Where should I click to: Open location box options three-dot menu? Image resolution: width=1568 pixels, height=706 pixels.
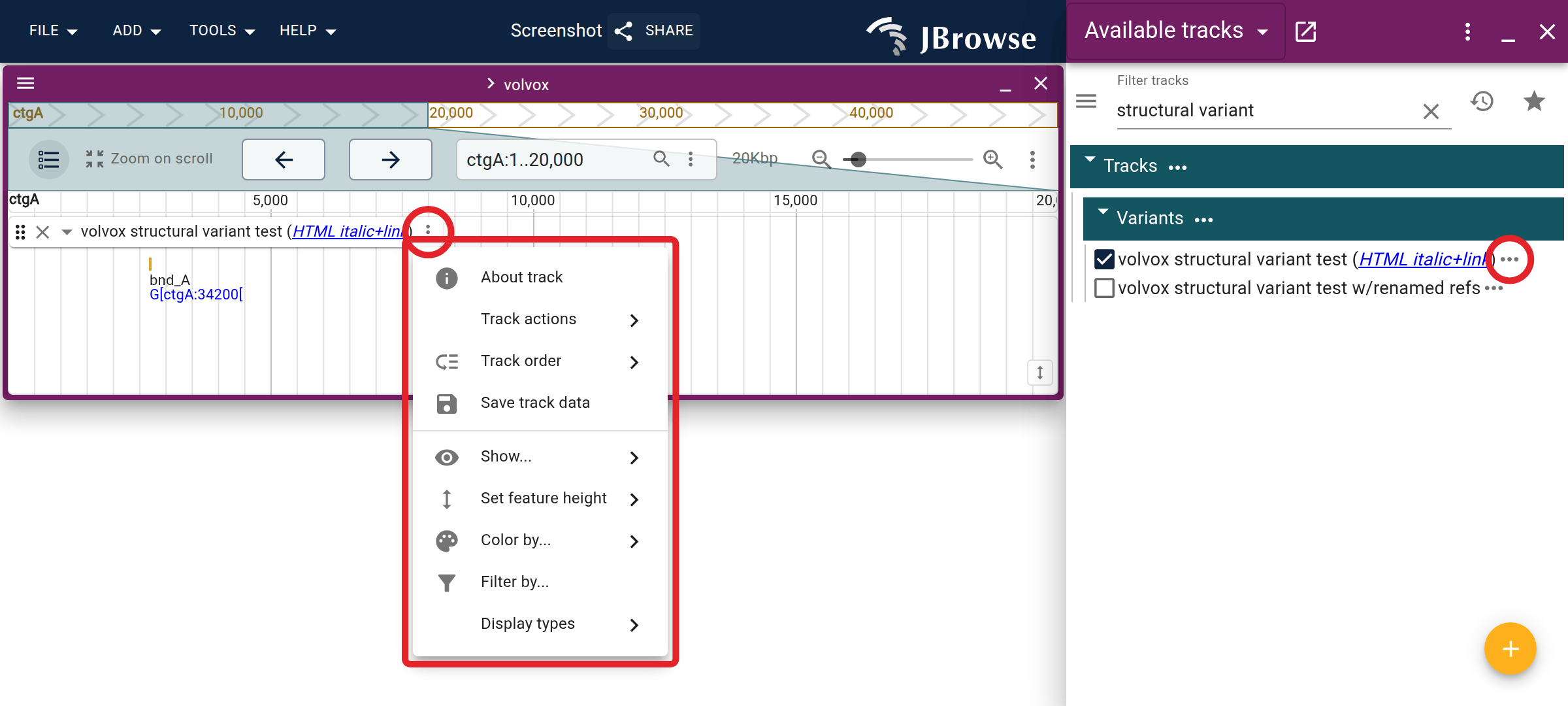pyautogui.click(x=691, y=159)
